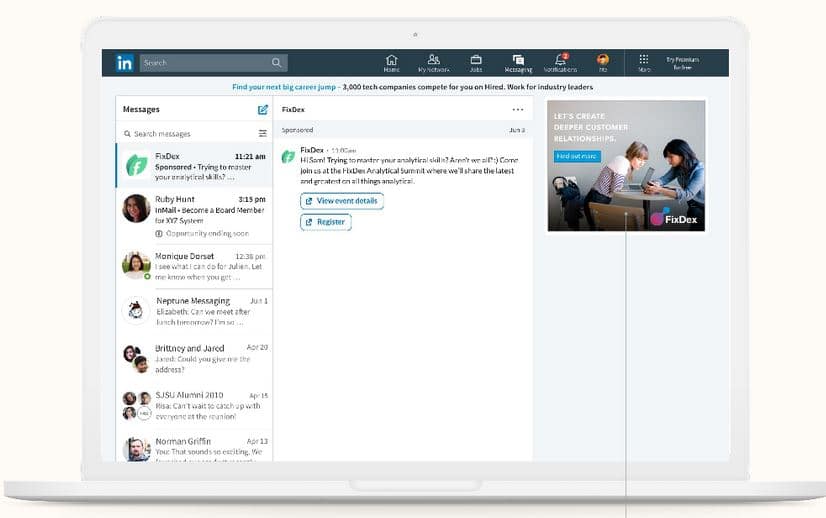Click the 'Sponsored' label under FixDex header
Image resolution: width=826 pixels, height=518 pixels.
tap(297, 130)
